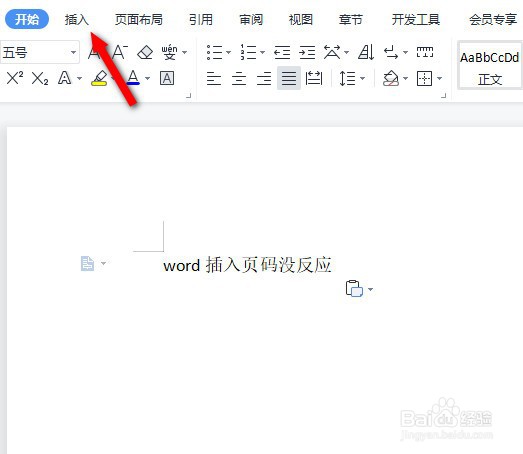This screenshot has width=523, height=454.
Task: Expand the line spacing dropdown arrow
Action: pyautogui.click(x=363, y=78)
